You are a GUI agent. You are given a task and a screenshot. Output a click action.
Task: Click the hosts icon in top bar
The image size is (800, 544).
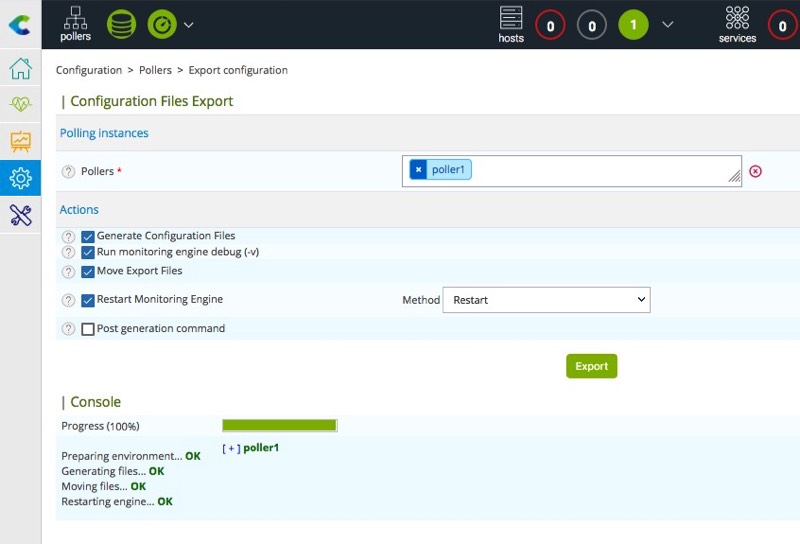(x=511, y=23)
